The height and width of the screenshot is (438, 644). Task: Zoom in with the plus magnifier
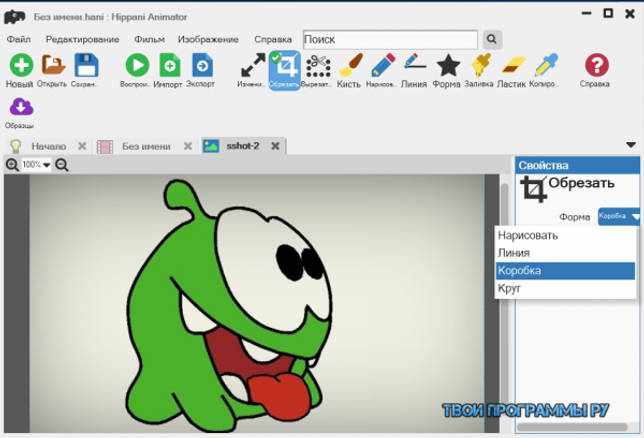click(12, 165)
